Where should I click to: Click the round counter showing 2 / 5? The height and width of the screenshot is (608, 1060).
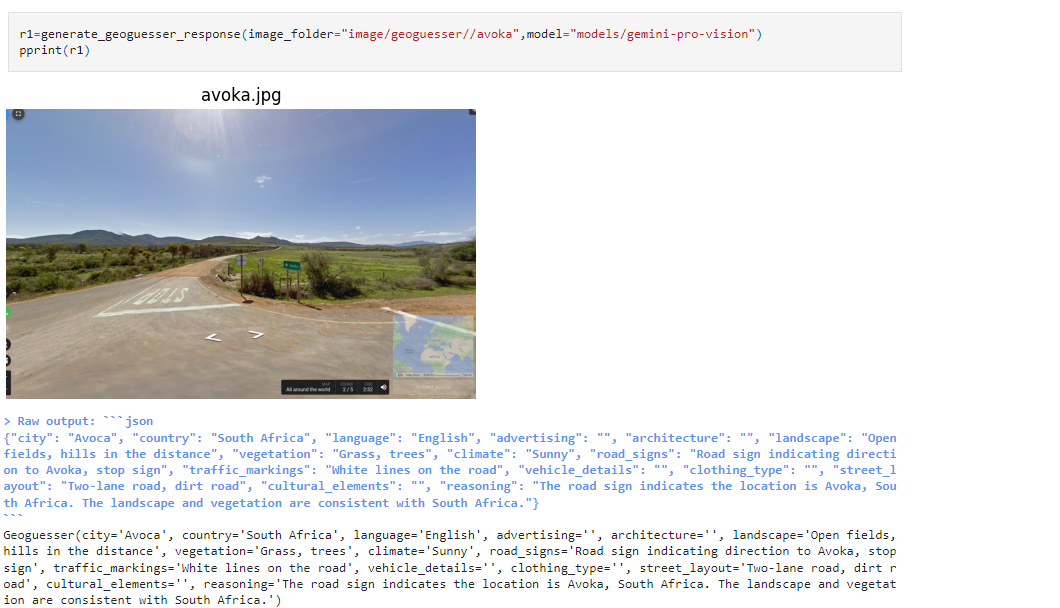[x=347, y=388]
